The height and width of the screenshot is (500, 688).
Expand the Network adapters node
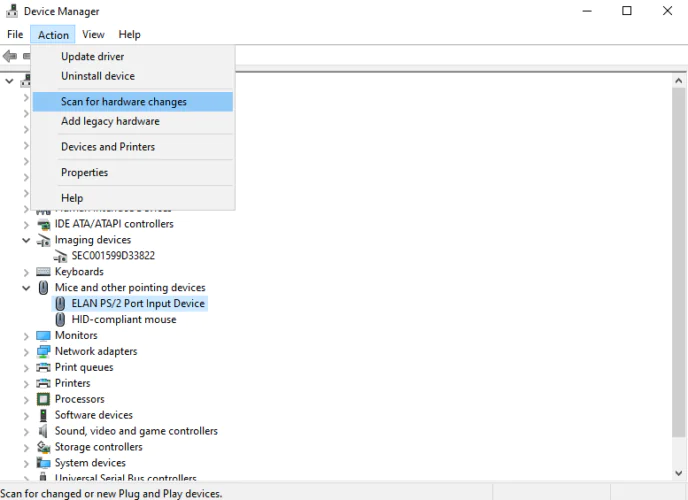click(27, 352)
